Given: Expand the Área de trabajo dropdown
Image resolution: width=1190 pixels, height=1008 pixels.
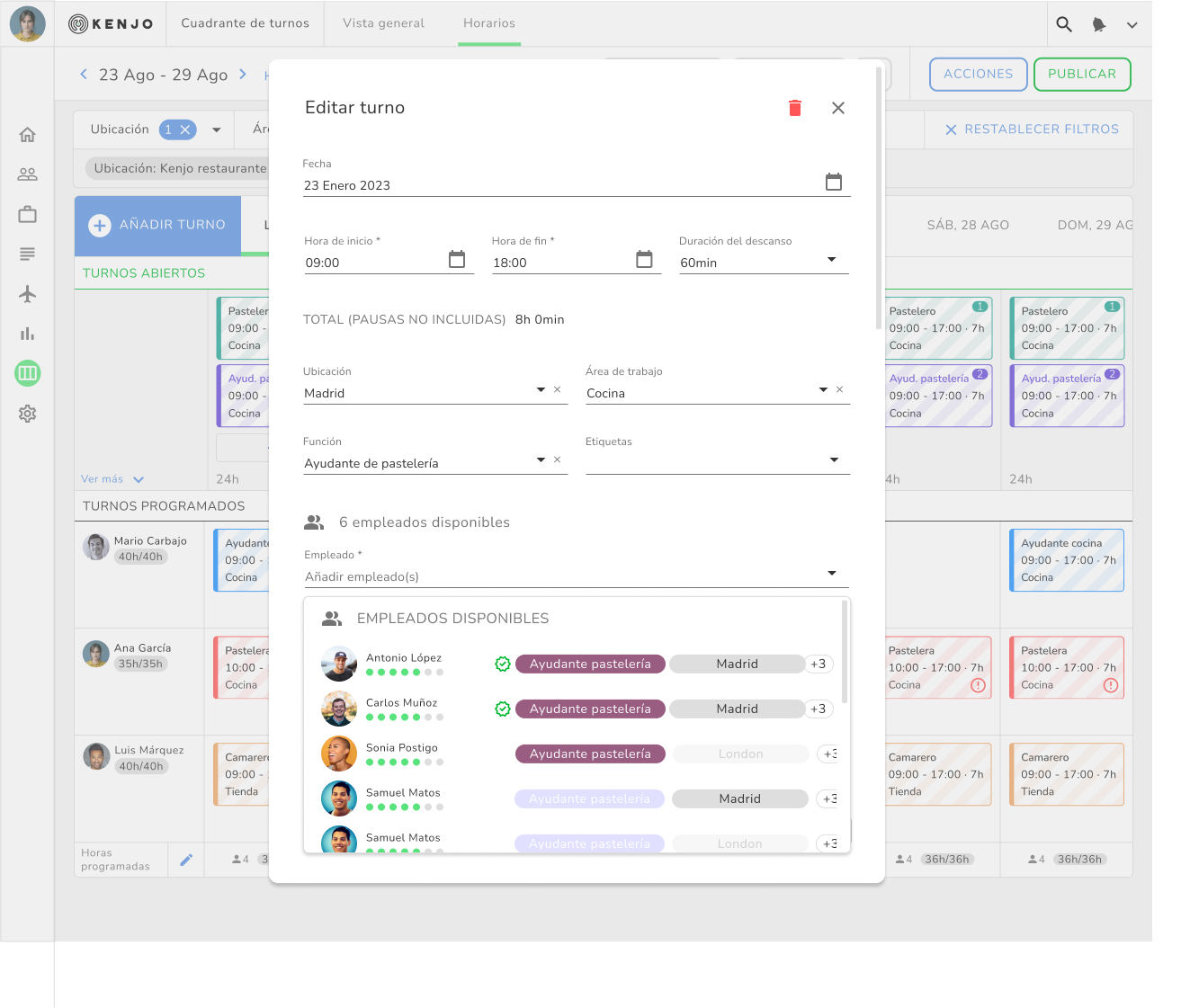Looking at the screenshot, I should 823,389.
